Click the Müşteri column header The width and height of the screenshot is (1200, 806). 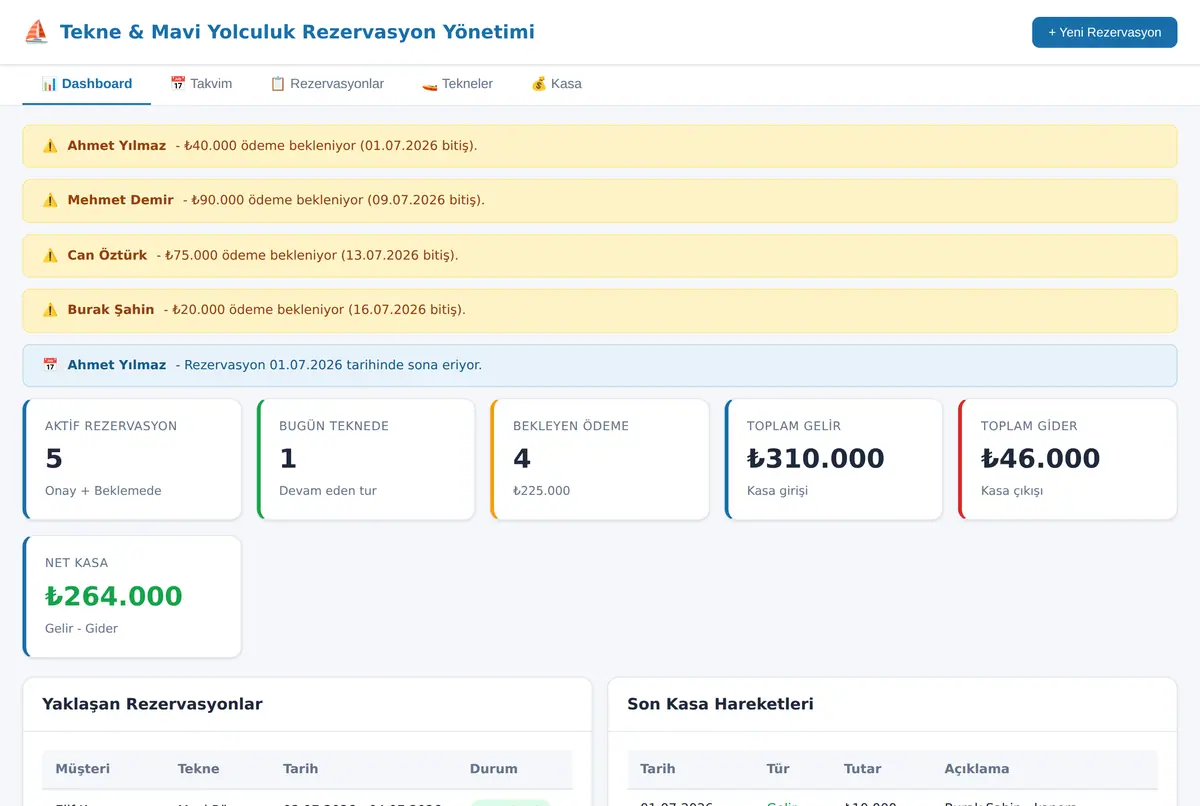83,769
